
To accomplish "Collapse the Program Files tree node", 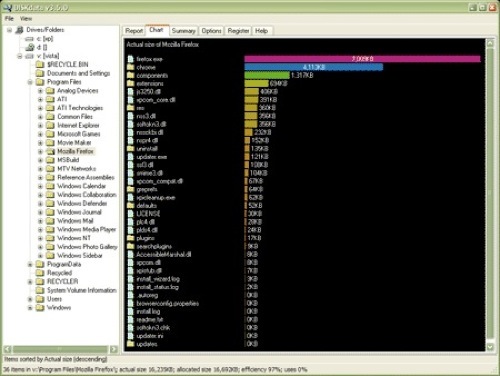I will click(30, 82).
